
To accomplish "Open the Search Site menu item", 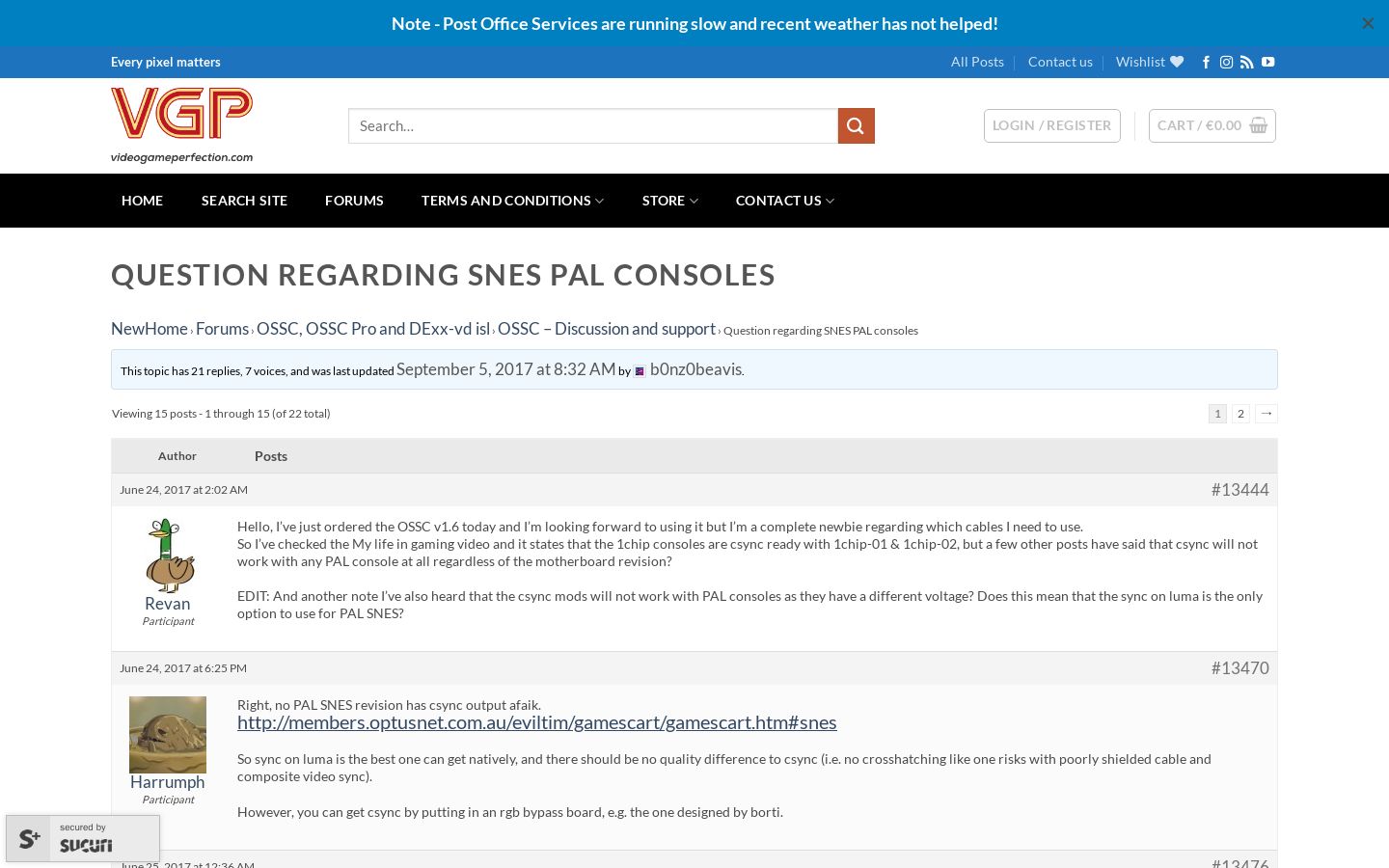I will [244, 201].
